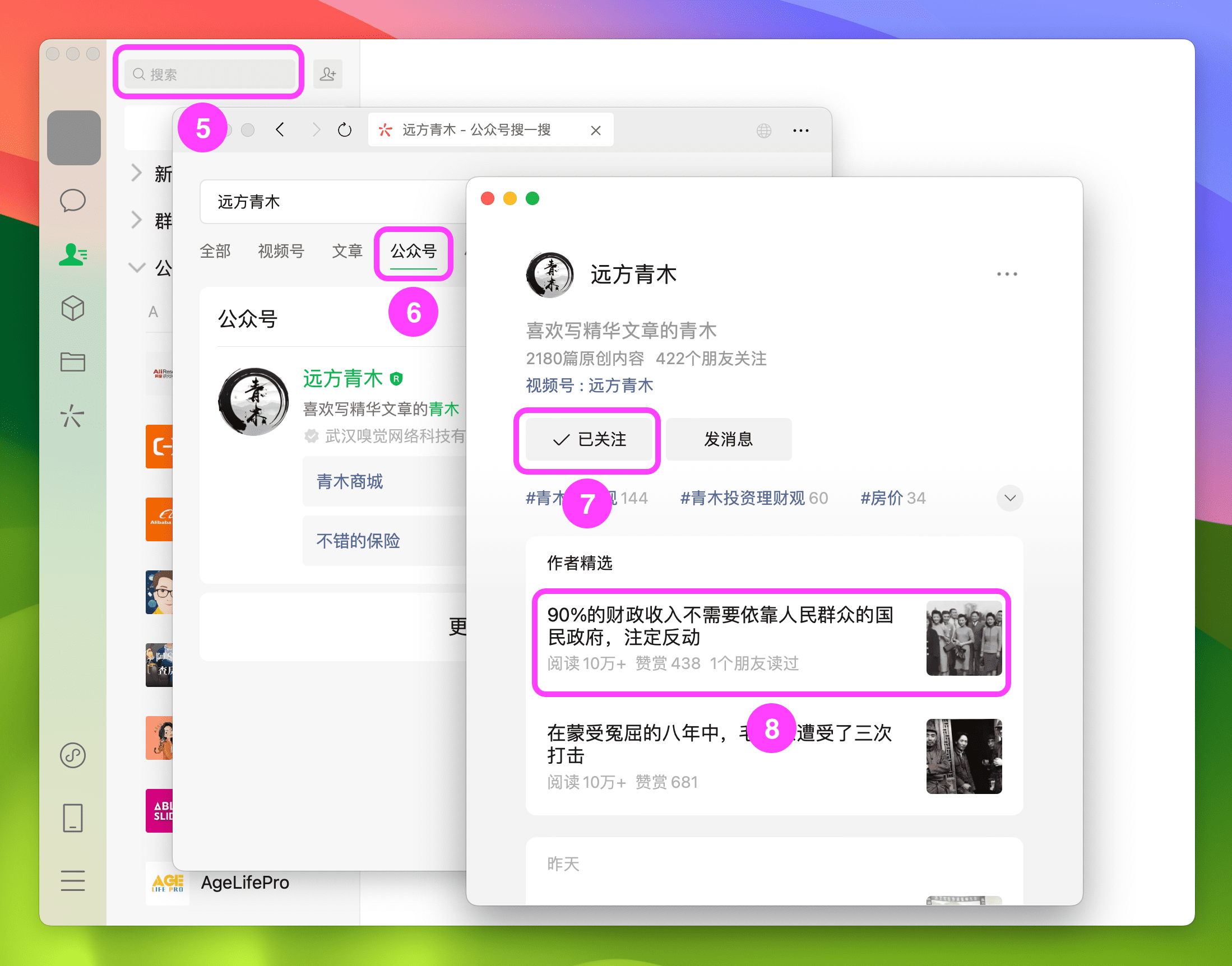Click the globe icon in the article toolbar
The height and width of the screenshot is (966, 1232).
click(x=765, y=130)
